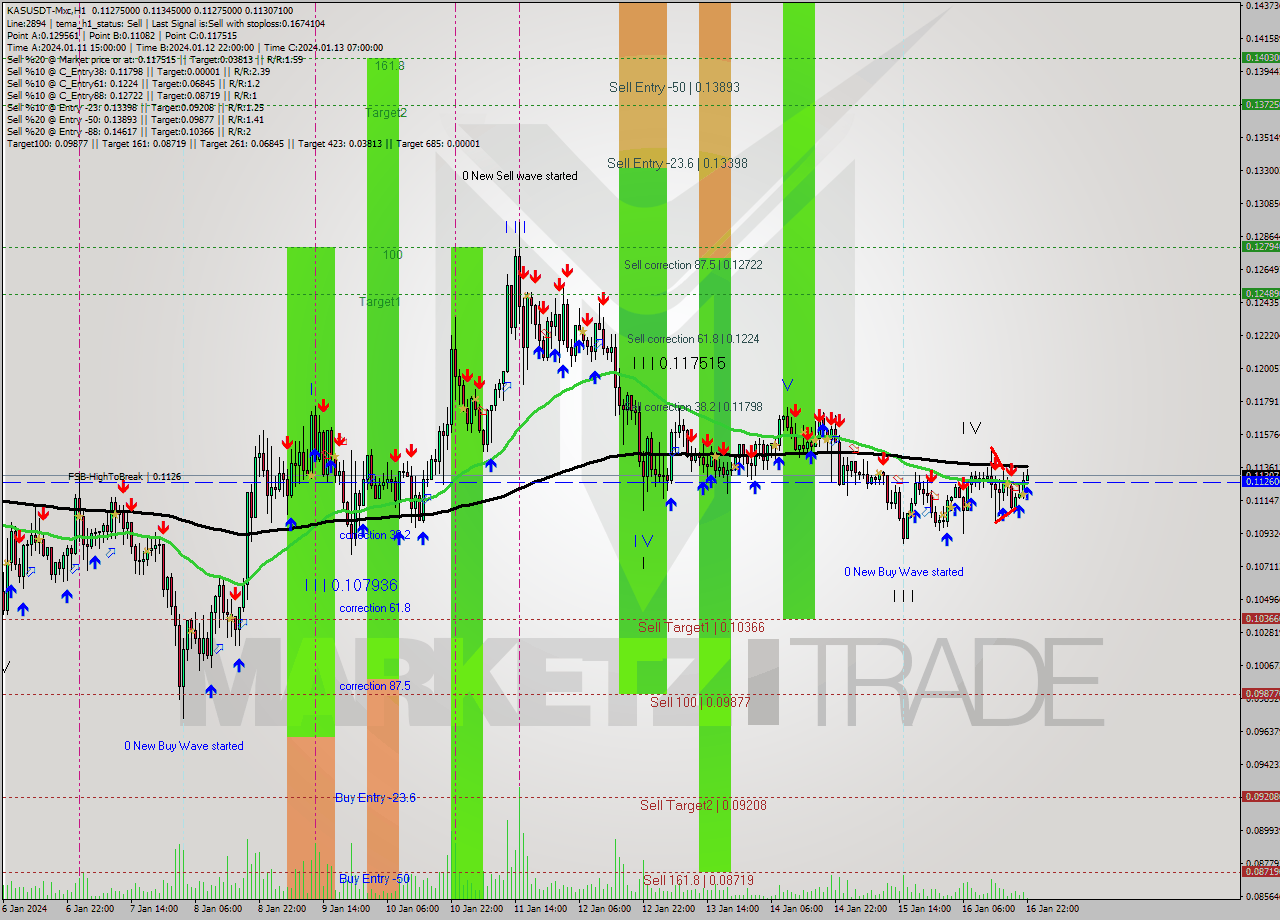Click the '16 Jan 22:00' time label

click(1052, 909)
